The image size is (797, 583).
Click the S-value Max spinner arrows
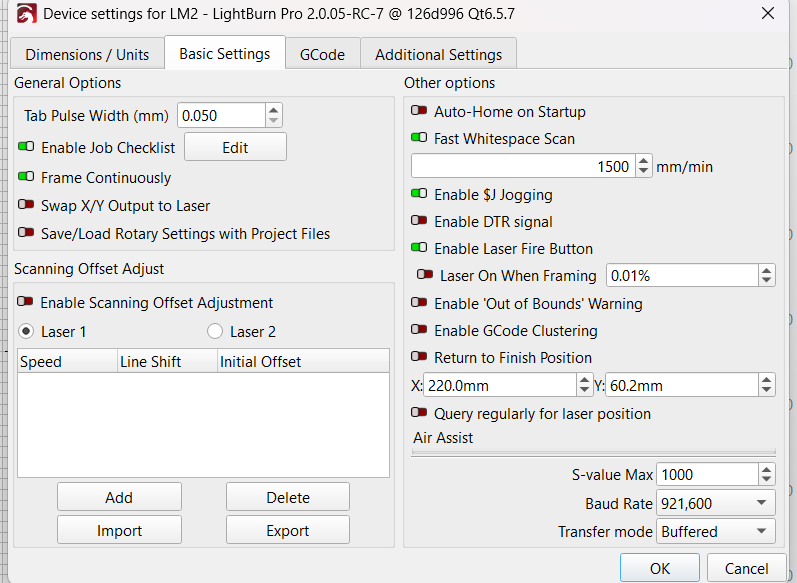tap(767, 475)
